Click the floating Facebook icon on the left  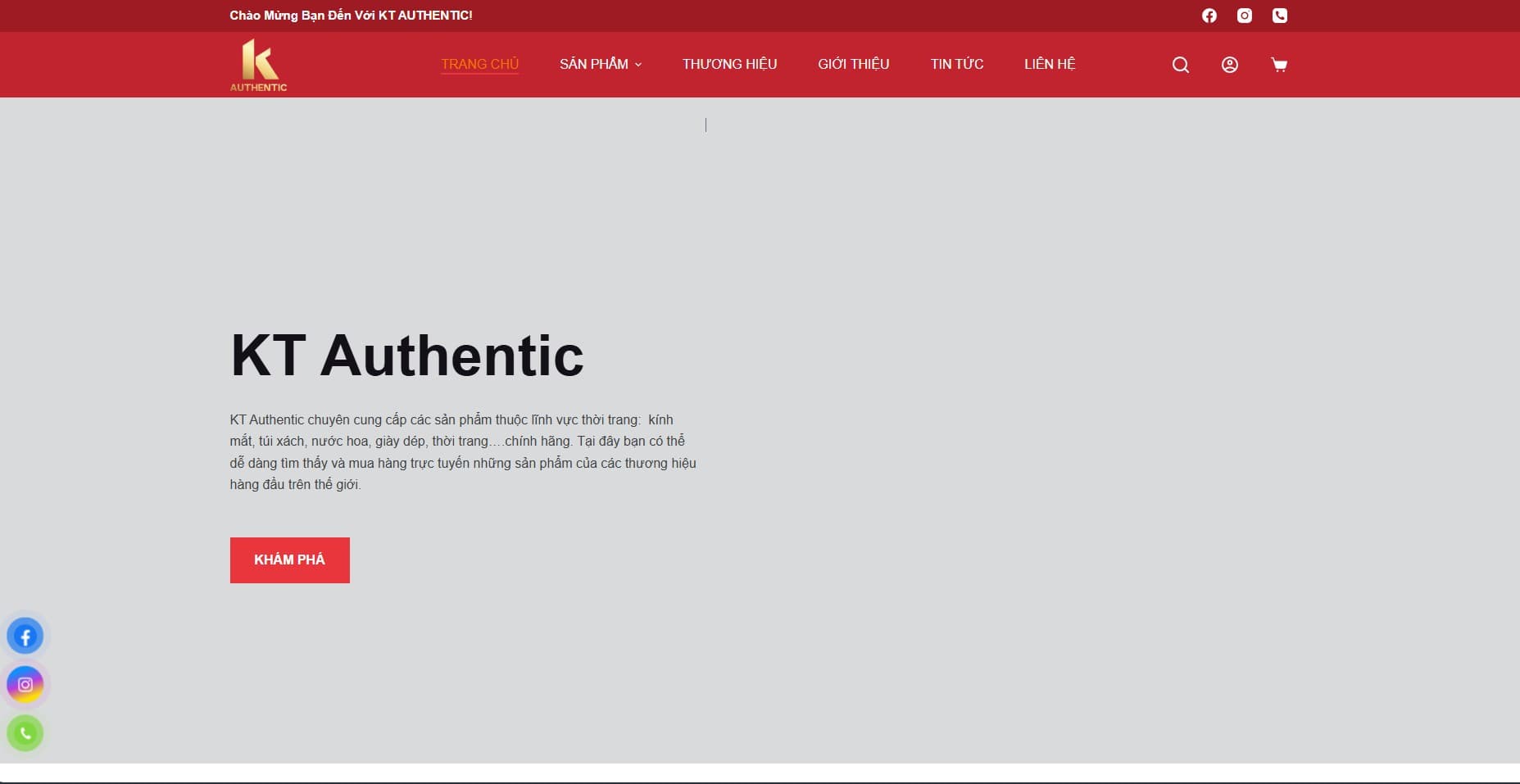tap(25, 636)
